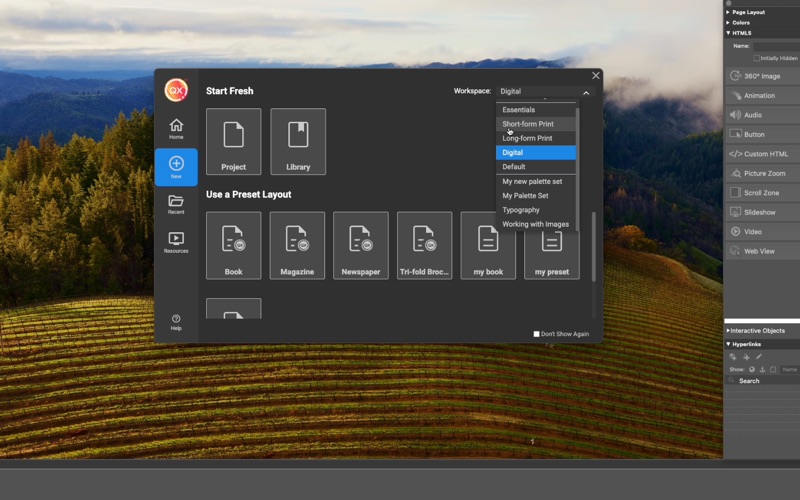The width and height of the screenshot is (800, 500).
Task: Choose the Tri-fold Brochure preset
Action: [x=424, y=245]
